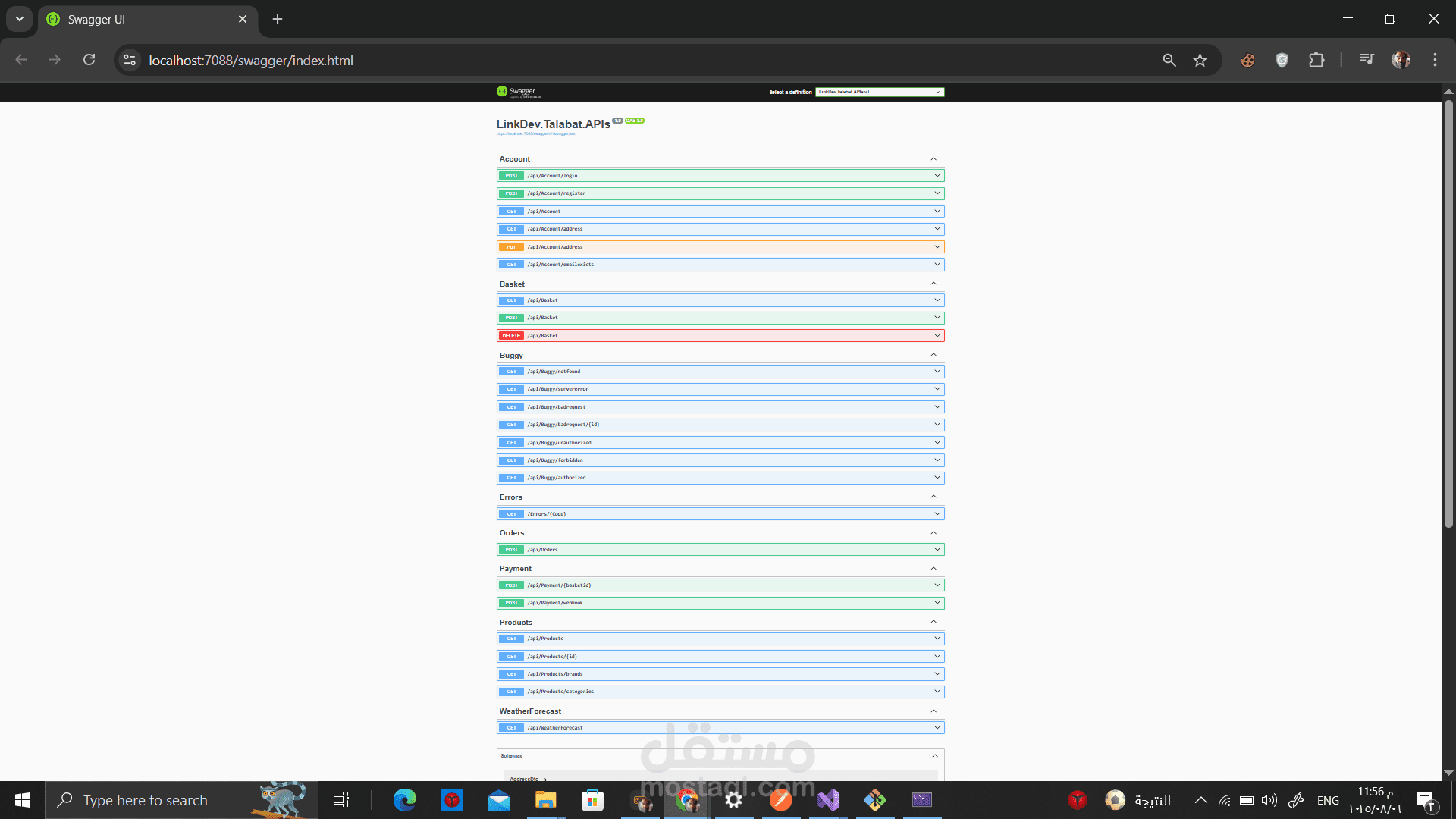Show hidden system tray icons
Viewport: 1456px width, 819px height.
[1201, 800]
